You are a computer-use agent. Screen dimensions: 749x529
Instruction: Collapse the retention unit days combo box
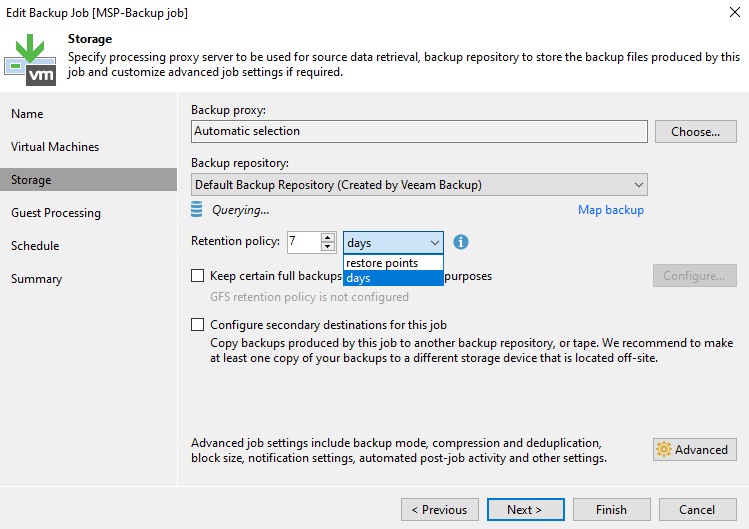point(393,242)
